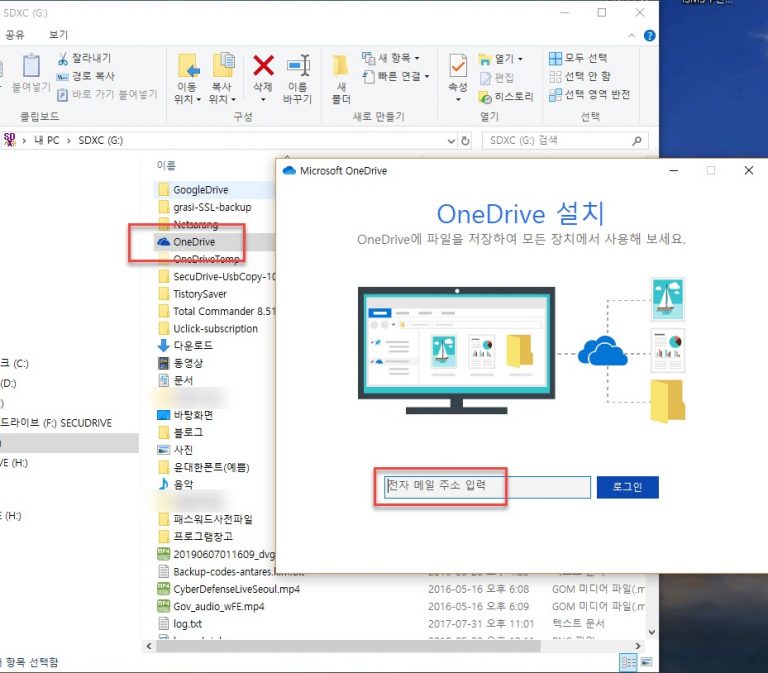The height and width of the screenshot is (673, 768).
Task: Click scroll-down arrow of file list scrollbar
Action: 651,632
